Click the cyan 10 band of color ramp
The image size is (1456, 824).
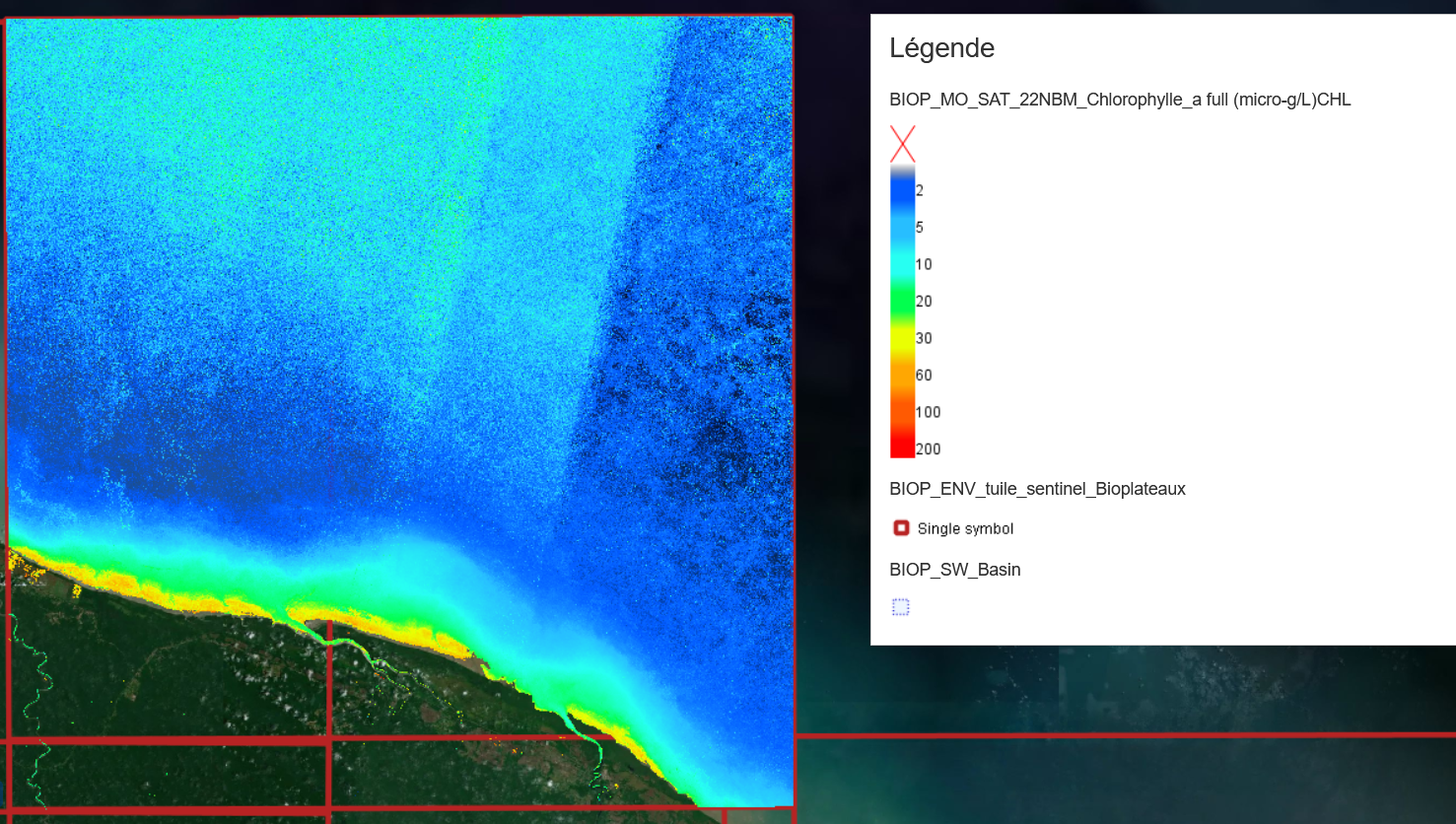point(902,264)
